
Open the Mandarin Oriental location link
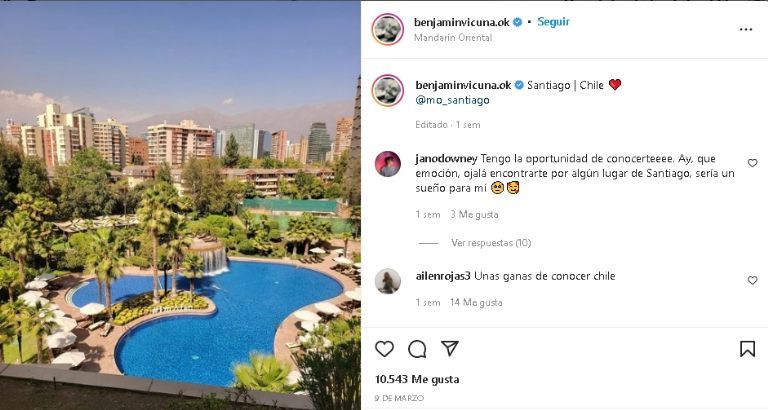click(x=453, y=37)
